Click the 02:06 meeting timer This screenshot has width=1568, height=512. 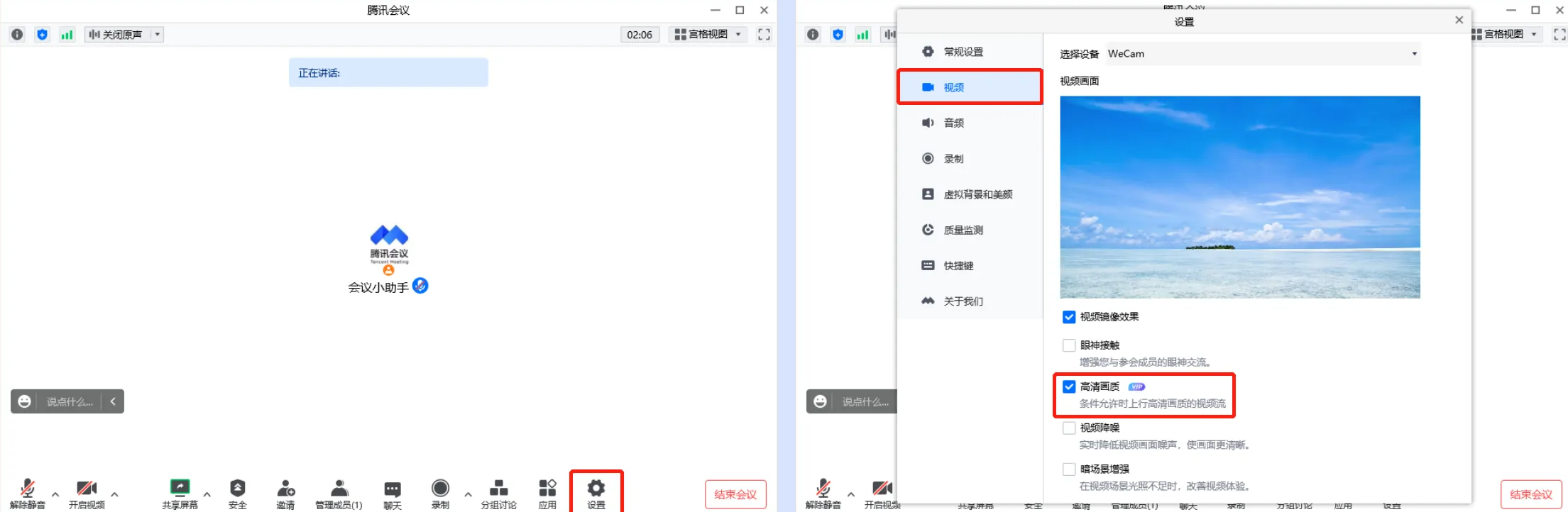click(640, 35)
